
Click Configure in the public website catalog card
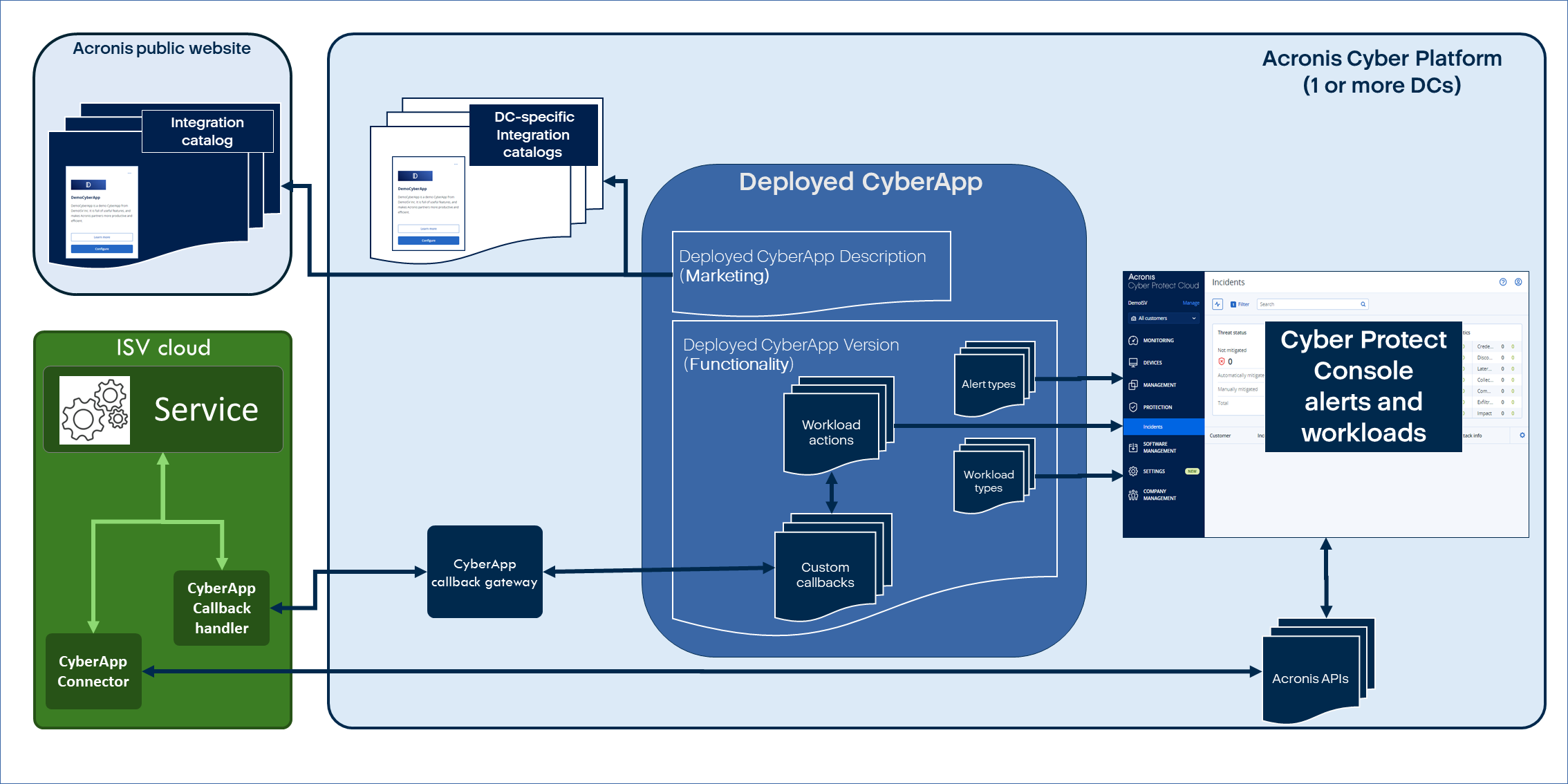(x=102, y=249)
